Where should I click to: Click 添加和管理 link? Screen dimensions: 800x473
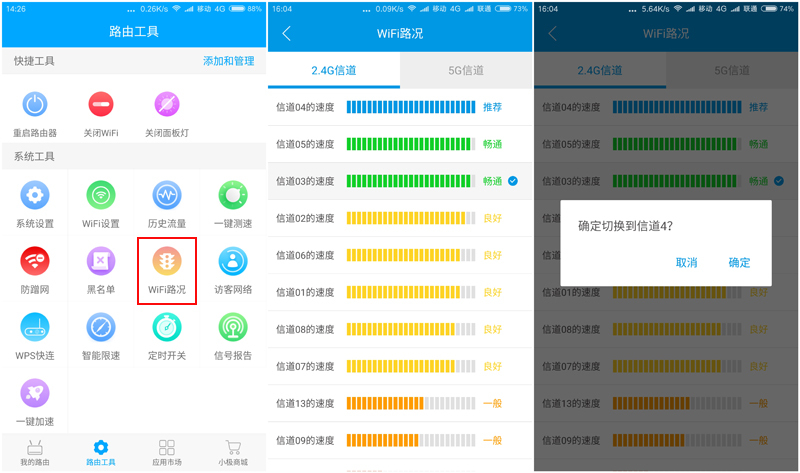228,61
